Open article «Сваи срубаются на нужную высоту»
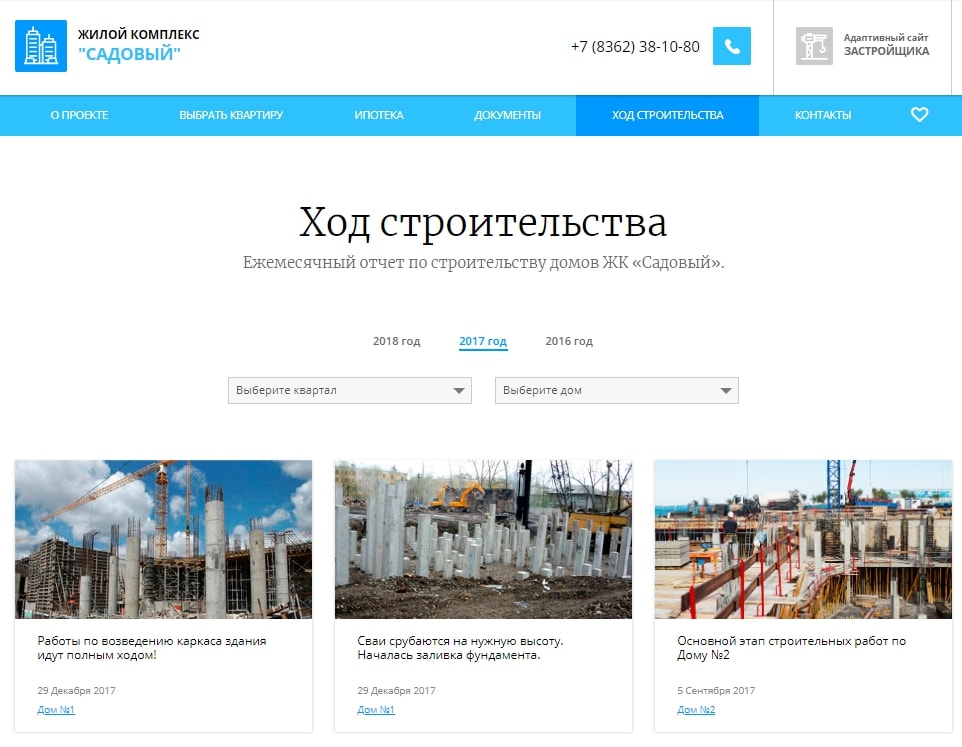This screenshot has height=747, width=962. [x=460, y=648]
